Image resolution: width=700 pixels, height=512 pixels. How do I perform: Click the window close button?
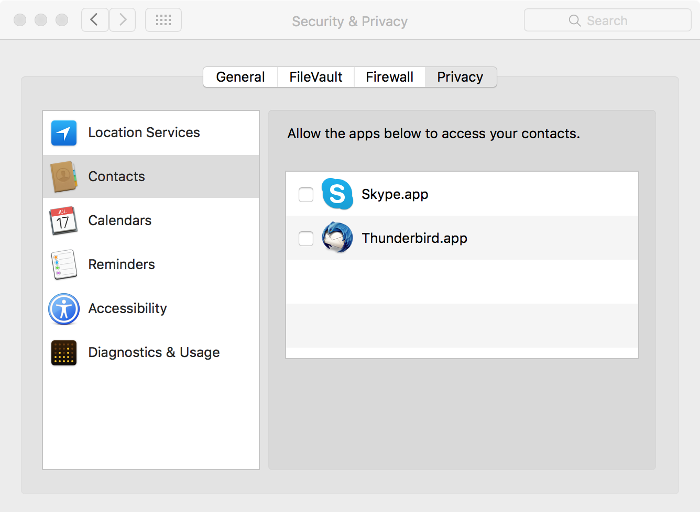pyautogui.click(x=20, y=20)
